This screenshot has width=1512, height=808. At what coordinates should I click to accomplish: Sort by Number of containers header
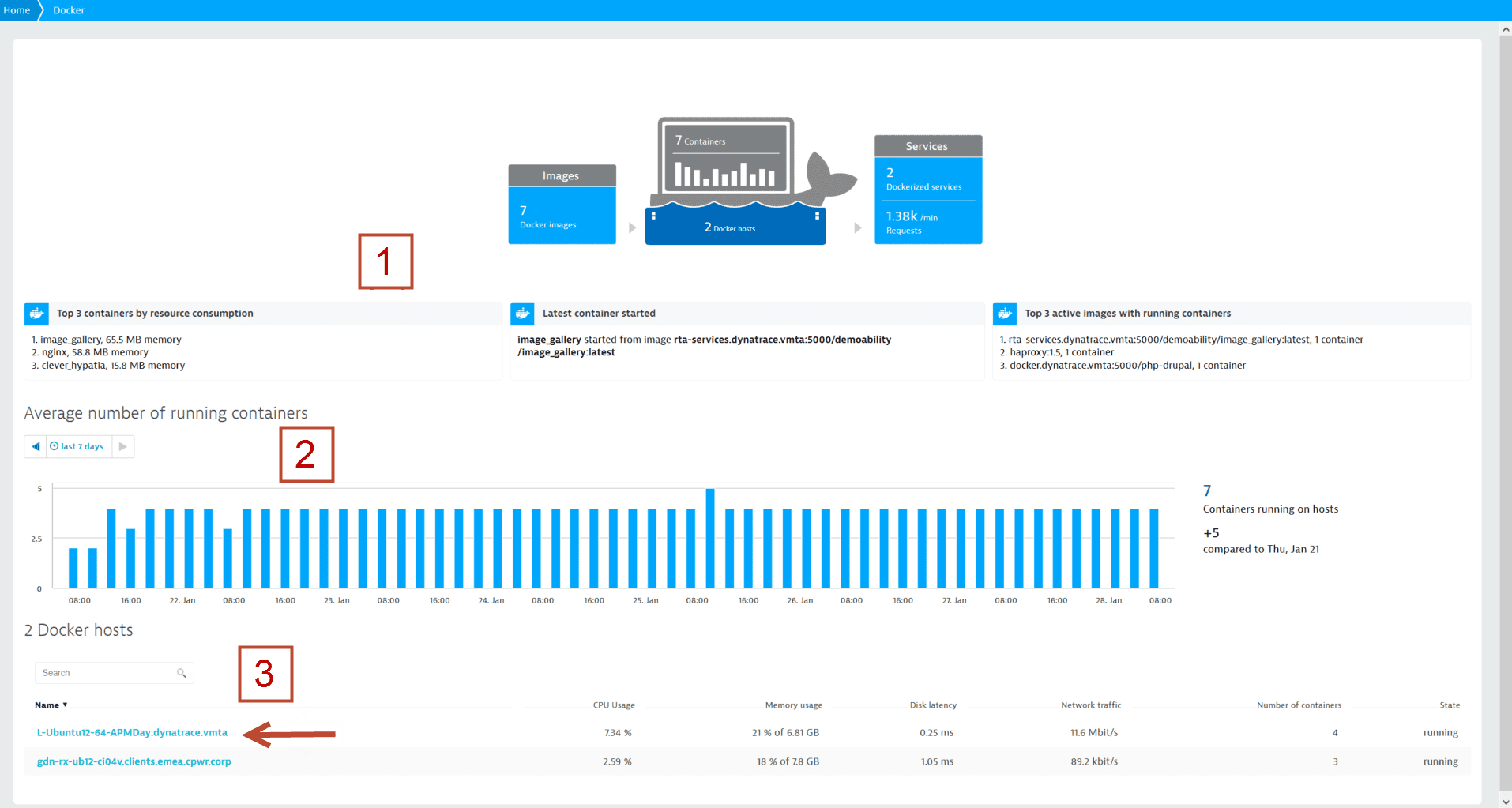click(1299, 705)
